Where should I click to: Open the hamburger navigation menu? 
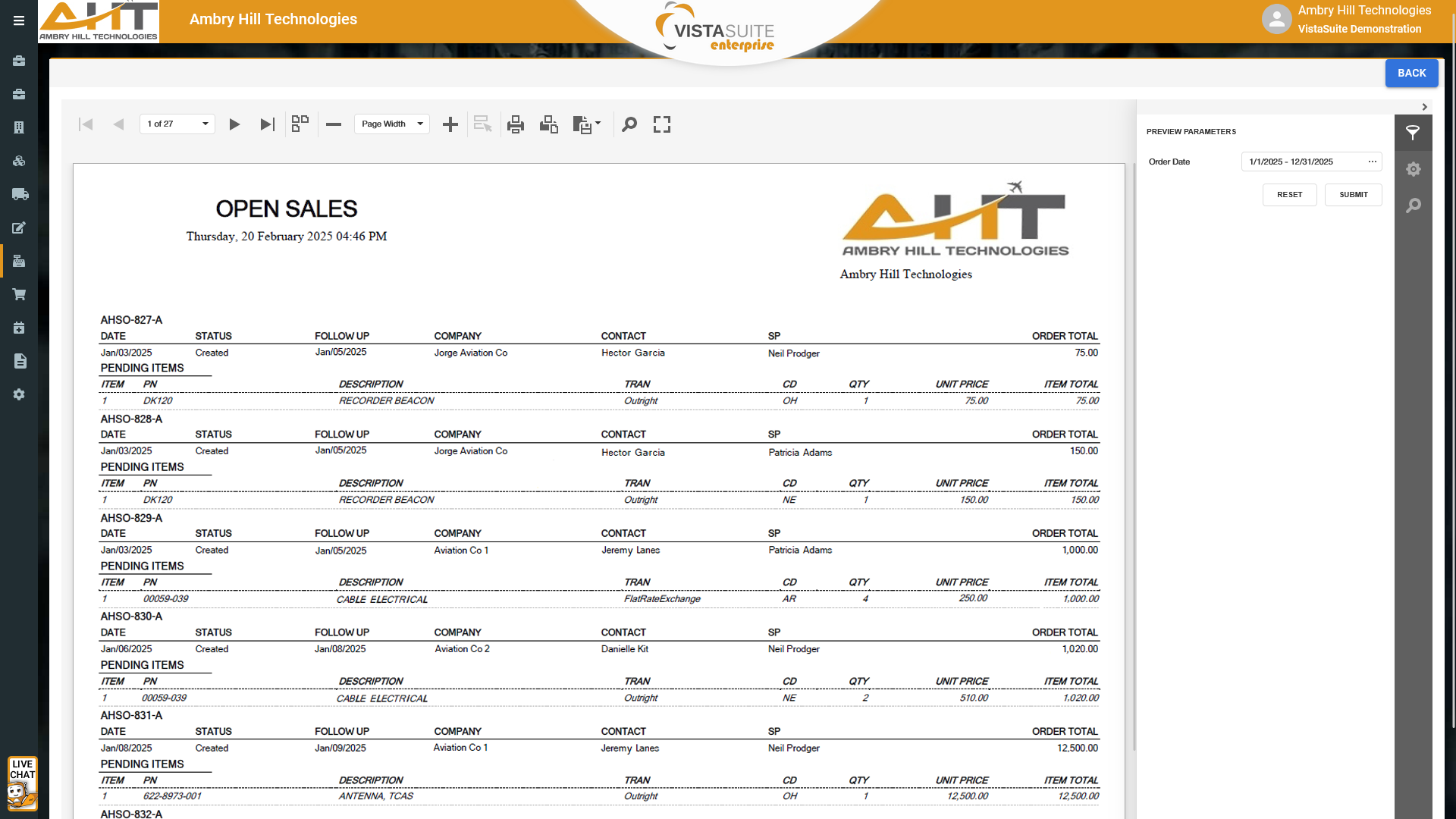click(19, 20)
